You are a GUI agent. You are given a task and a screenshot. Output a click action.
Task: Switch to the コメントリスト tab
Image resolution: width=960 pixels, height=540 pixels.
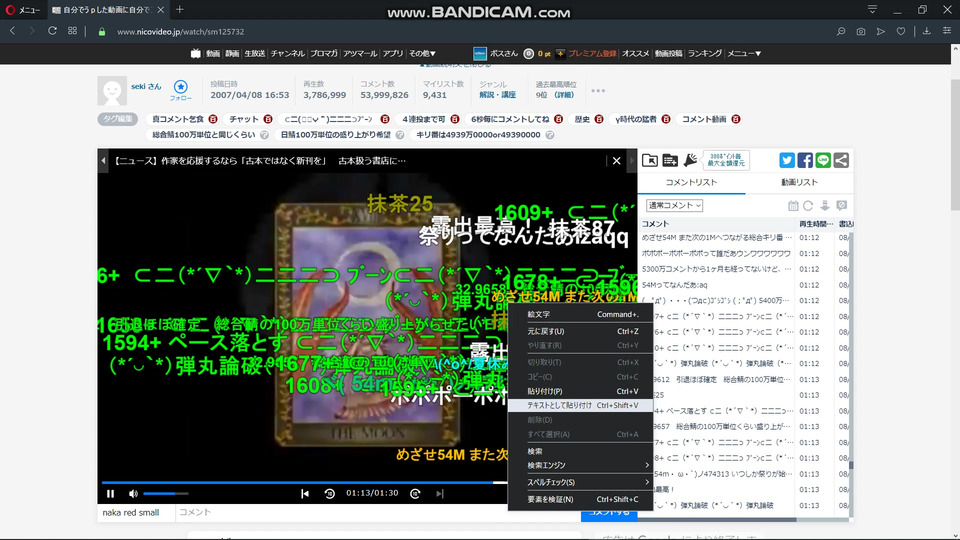[691, 182]
